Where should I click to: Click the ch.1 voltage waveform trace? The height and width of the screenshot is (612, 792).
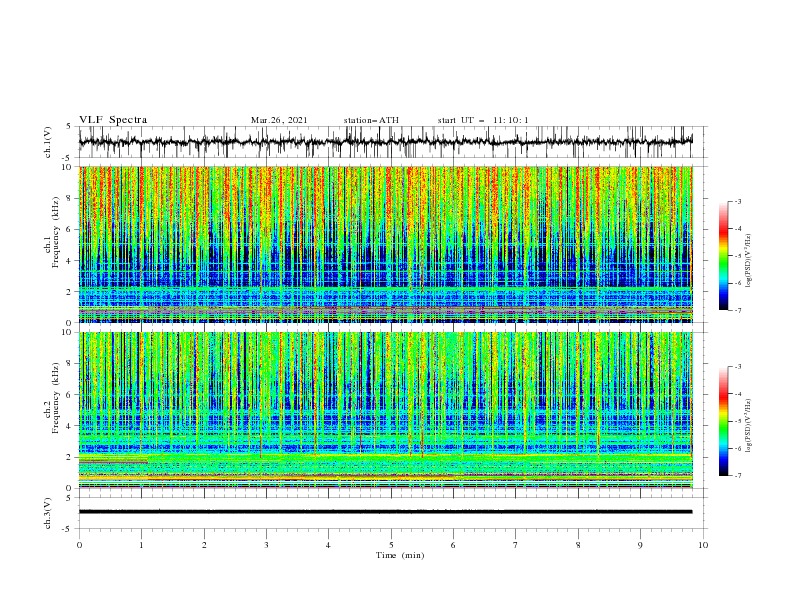click(385, 142)
